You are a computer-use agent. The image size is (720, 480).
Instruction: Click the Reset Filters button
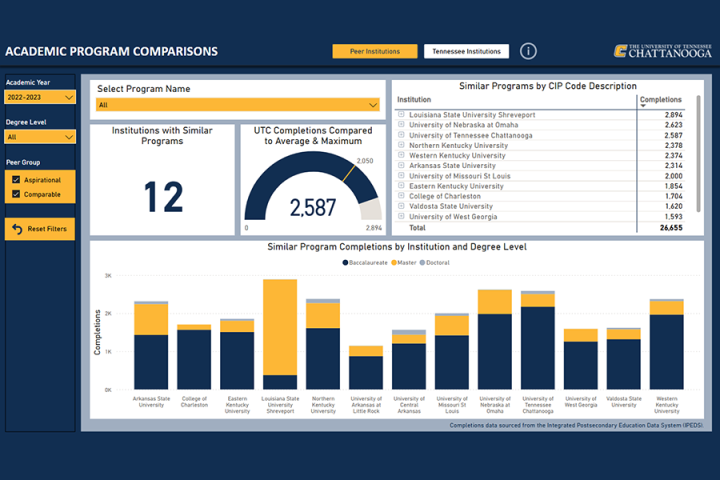pyautogui.click(x=40, y=229)
